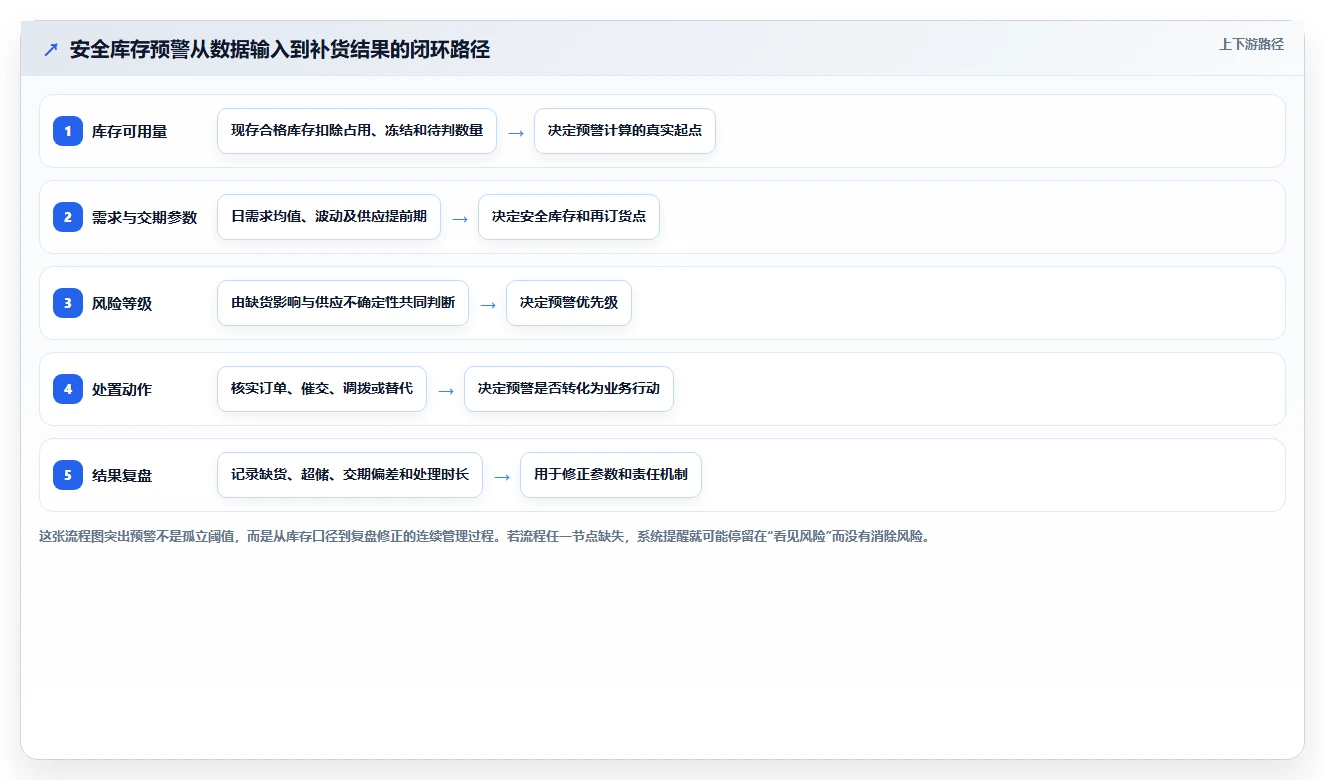The height and width of the screenshot is (780, 1325).
Task: Click step number 2 badge for 需求与交期参数
Action: pos(68,217)
